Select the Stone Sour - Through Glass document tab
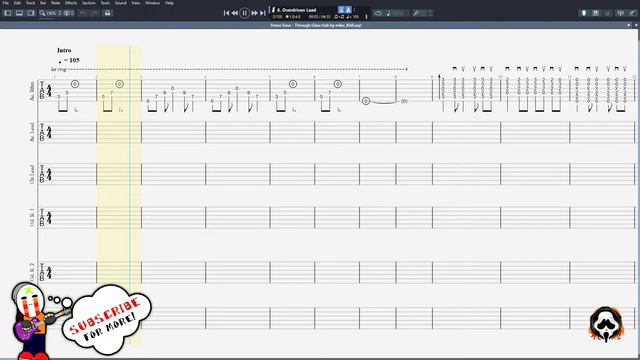The height and width of the screenshot is (360, 640). coord(316,25)
